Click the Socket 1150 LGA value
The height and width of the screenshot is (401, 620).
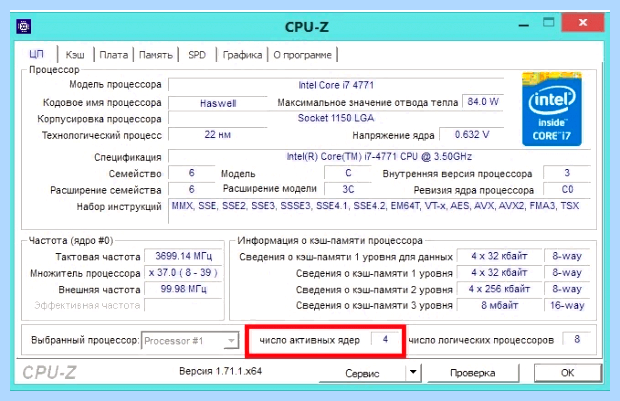(x=336, y=118)
